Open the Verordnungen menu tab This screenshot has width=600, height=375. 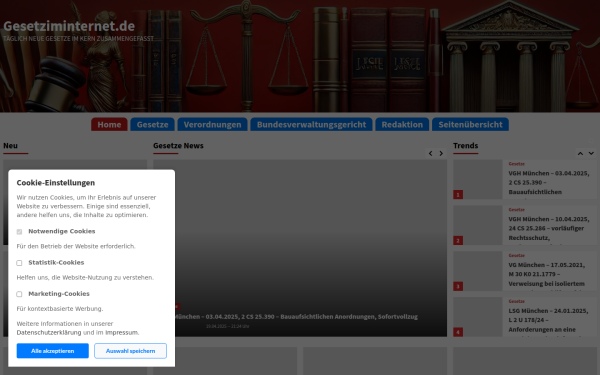[x=212, y=124]
